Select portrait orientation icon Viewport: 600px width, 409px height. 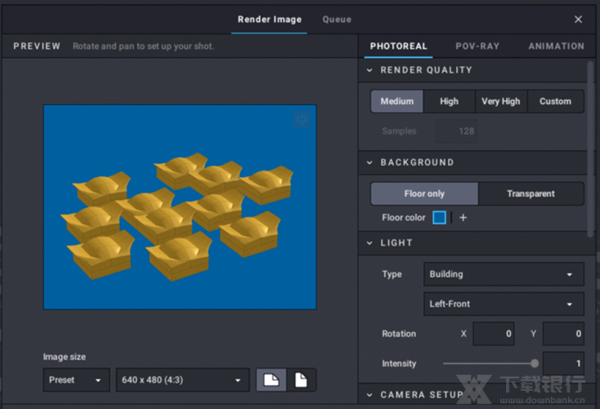pos(301,380)
